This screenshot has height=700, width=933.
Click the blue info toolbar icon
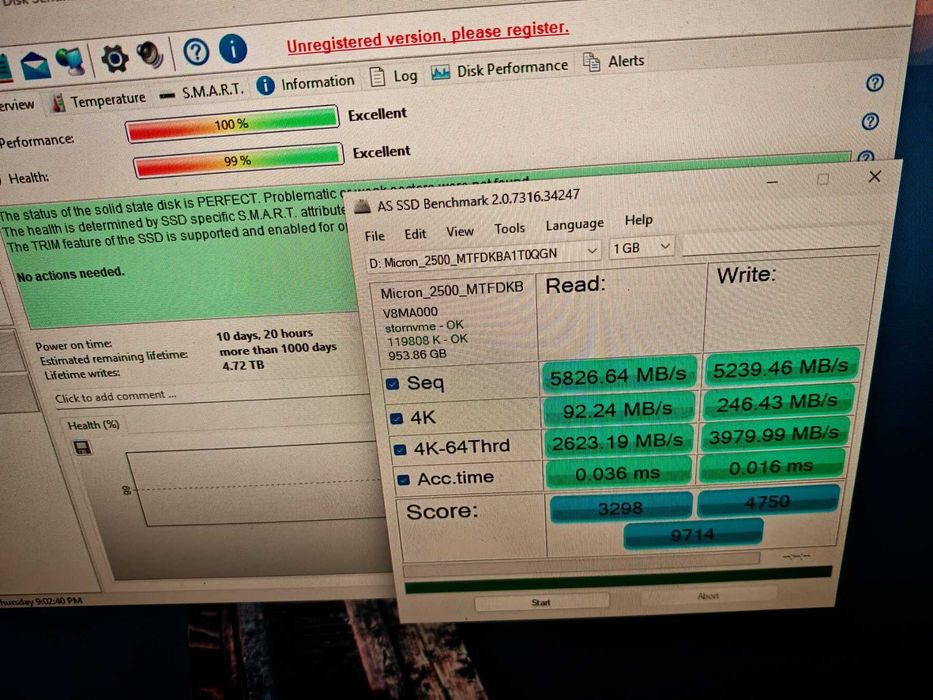pyautogui.click(x=233, y=49)
